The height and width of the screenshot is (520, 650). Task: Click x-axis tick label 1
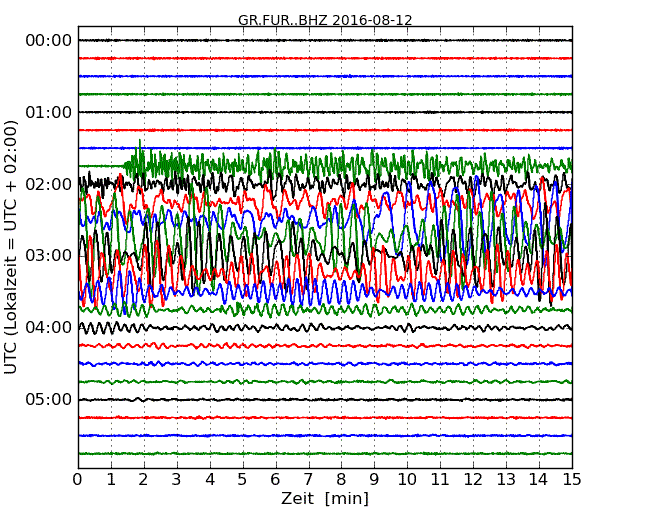point(111,479)
